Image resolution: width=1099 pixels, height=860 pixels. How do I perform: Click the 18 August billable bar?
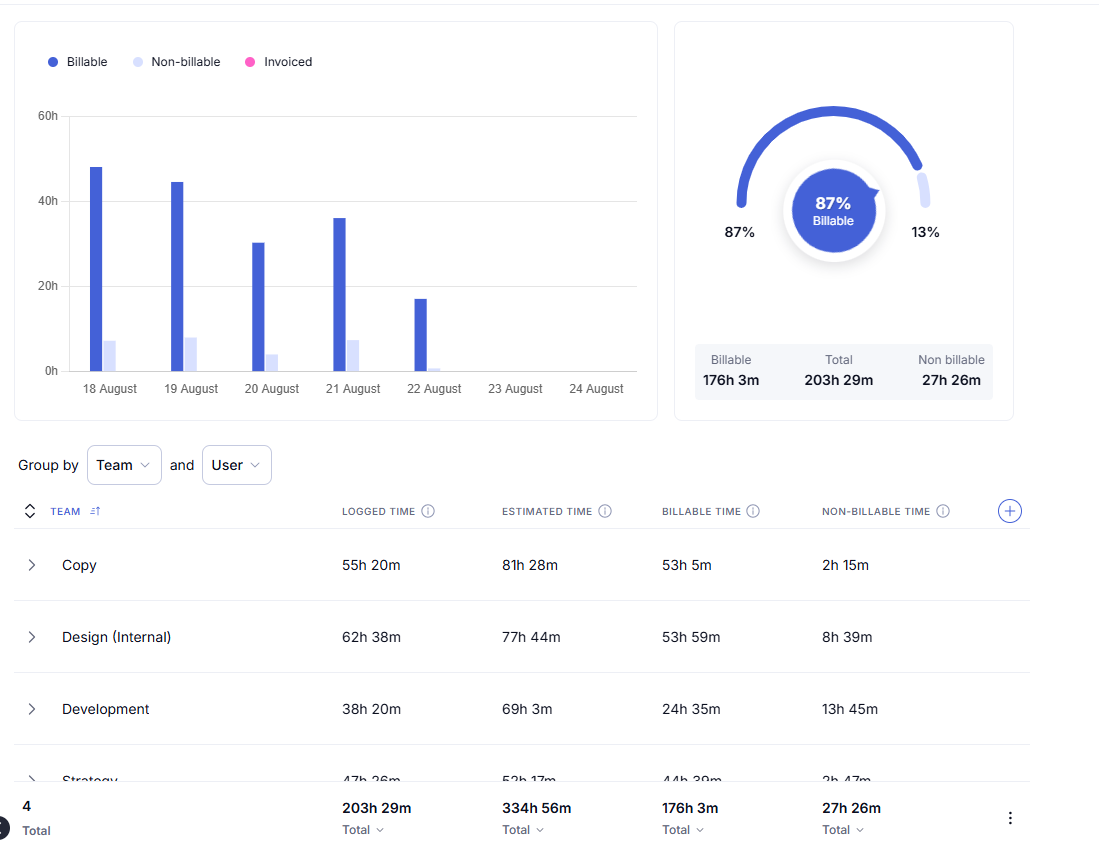pos(96,269)
